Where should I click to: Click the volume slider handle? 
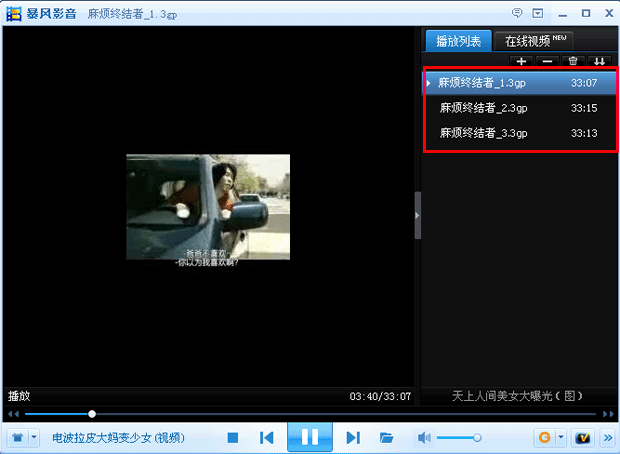(x=477, y=437)
